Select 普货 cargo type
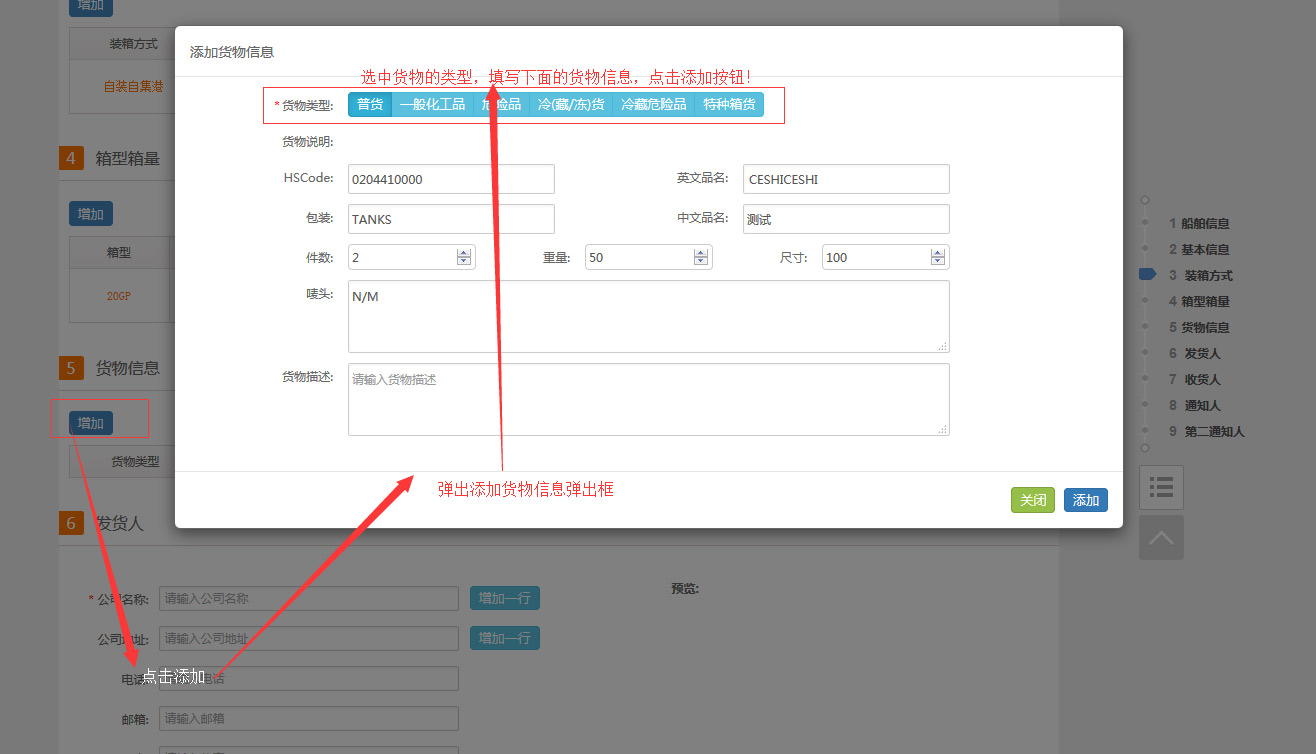This screenshot has width=1316, height=754. pyautogui.click(x=370, y=104)
